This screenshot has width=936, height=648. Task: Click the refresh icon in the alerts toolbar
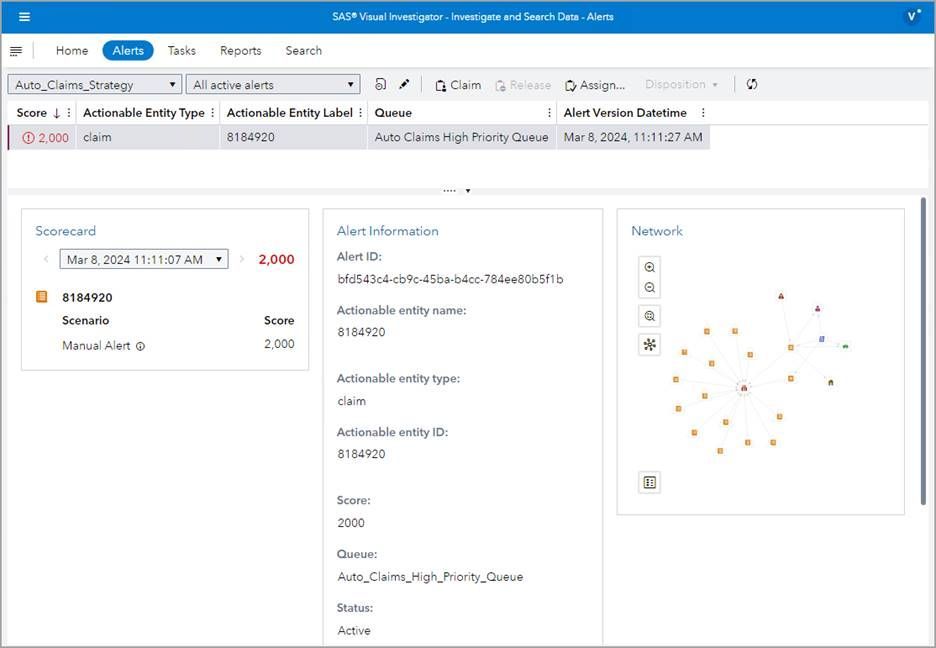[x=752, y=84]
